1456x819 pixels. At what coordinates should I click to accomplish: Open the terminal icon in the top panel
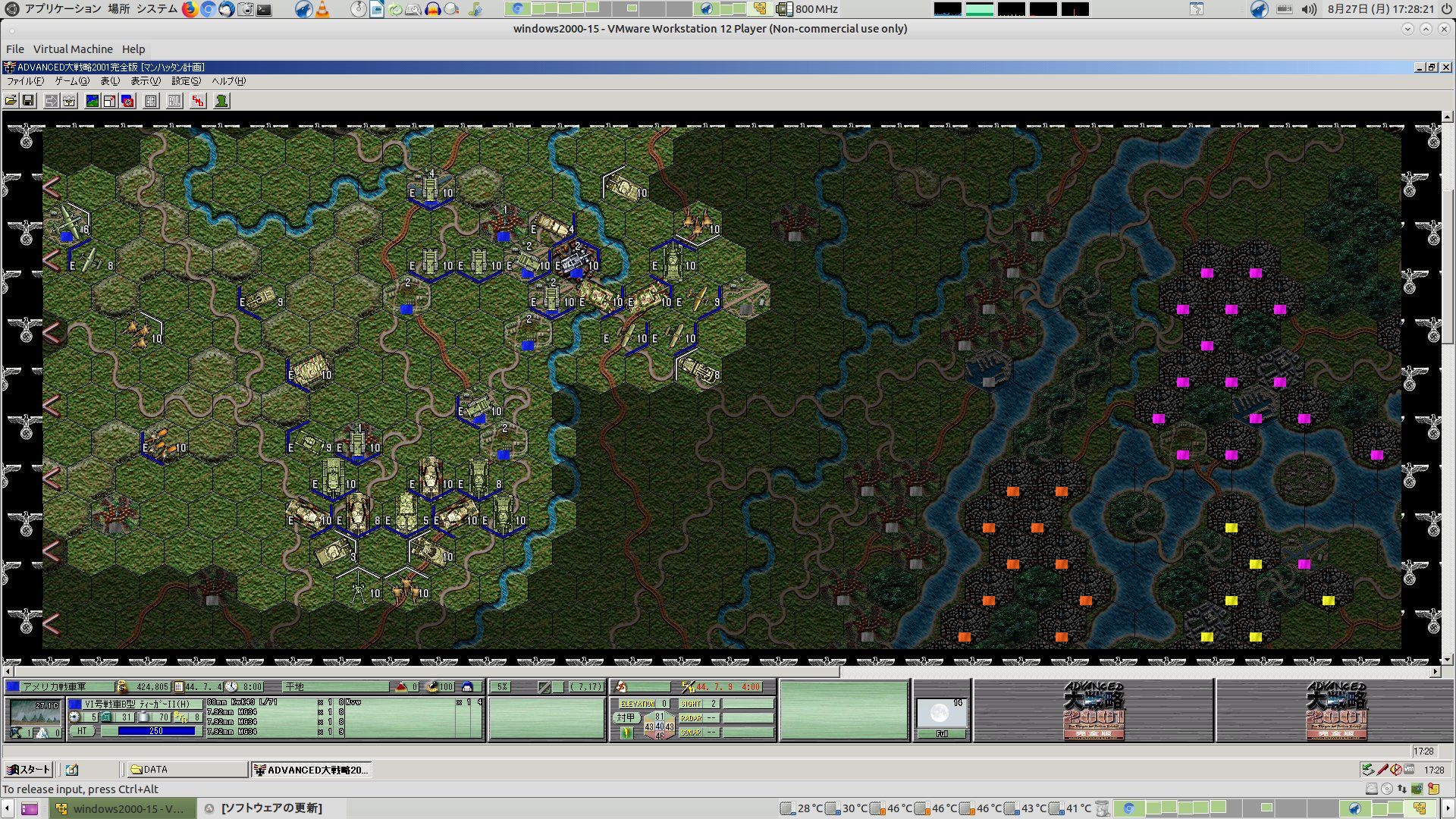point(264,9)
